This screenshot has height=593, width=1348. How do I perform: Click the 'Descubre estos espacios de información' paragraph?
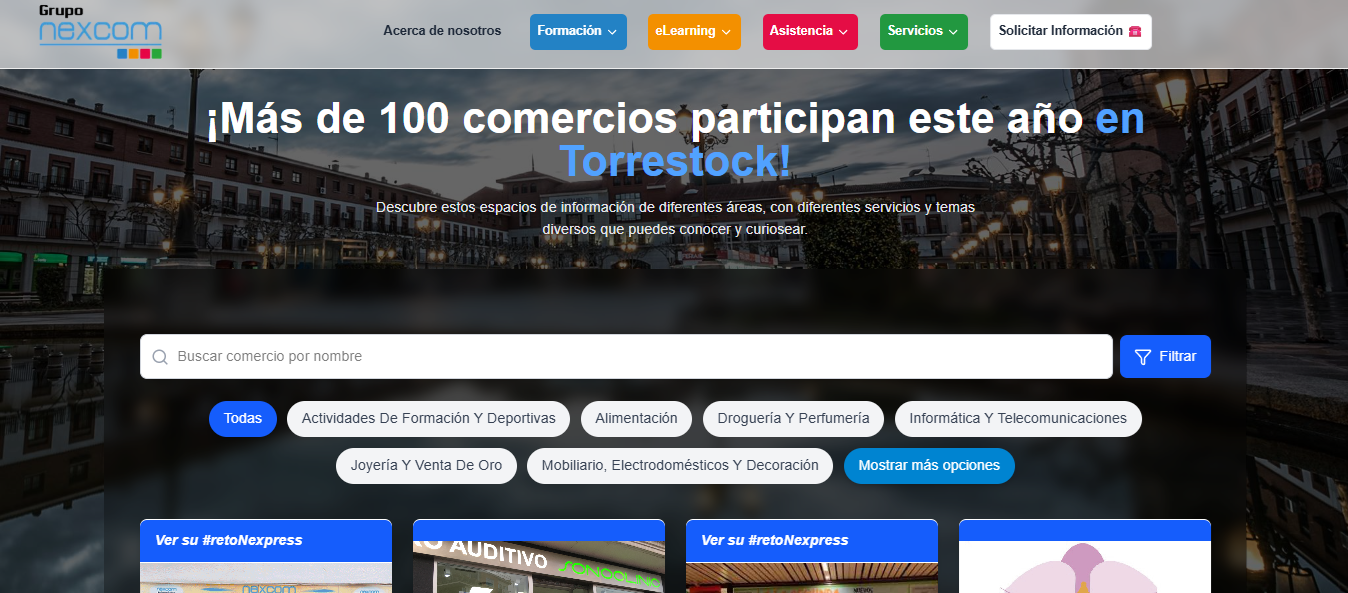(675, 218)
